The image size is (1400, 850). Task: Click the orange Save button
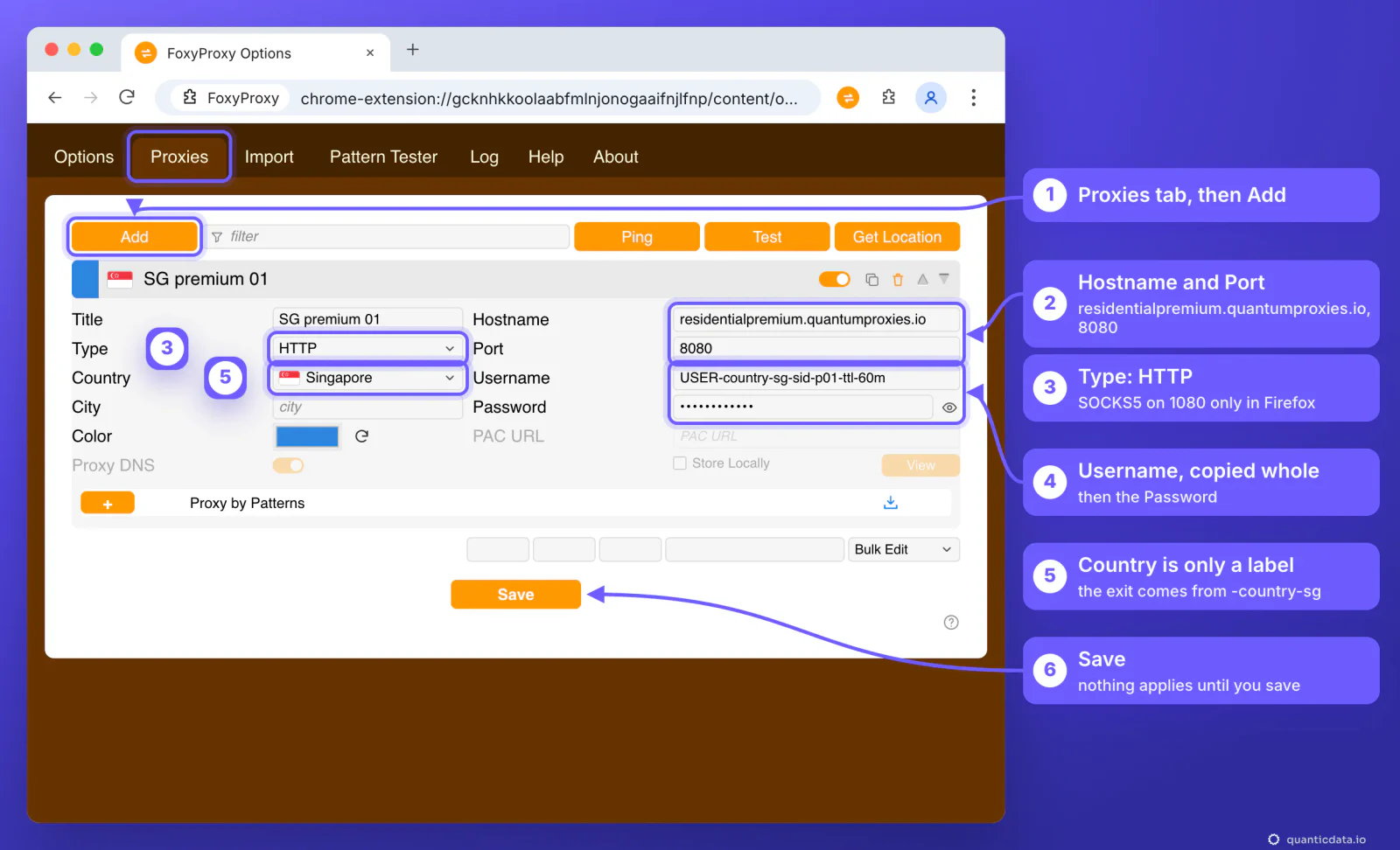pos(516,595)
